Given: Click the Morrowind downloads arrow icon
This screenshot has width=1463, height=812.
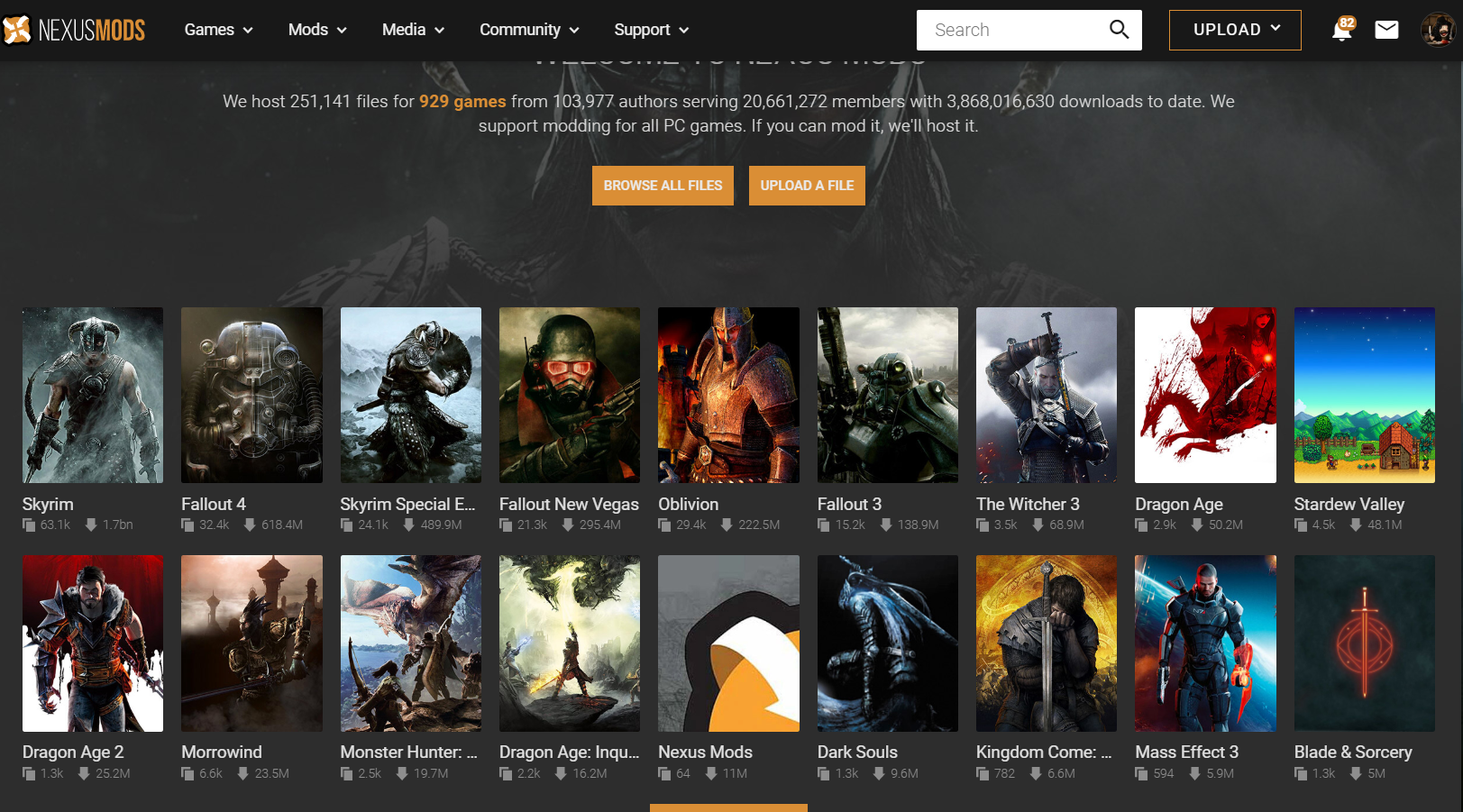Looking at the screenshot, I should click(242, 773).
